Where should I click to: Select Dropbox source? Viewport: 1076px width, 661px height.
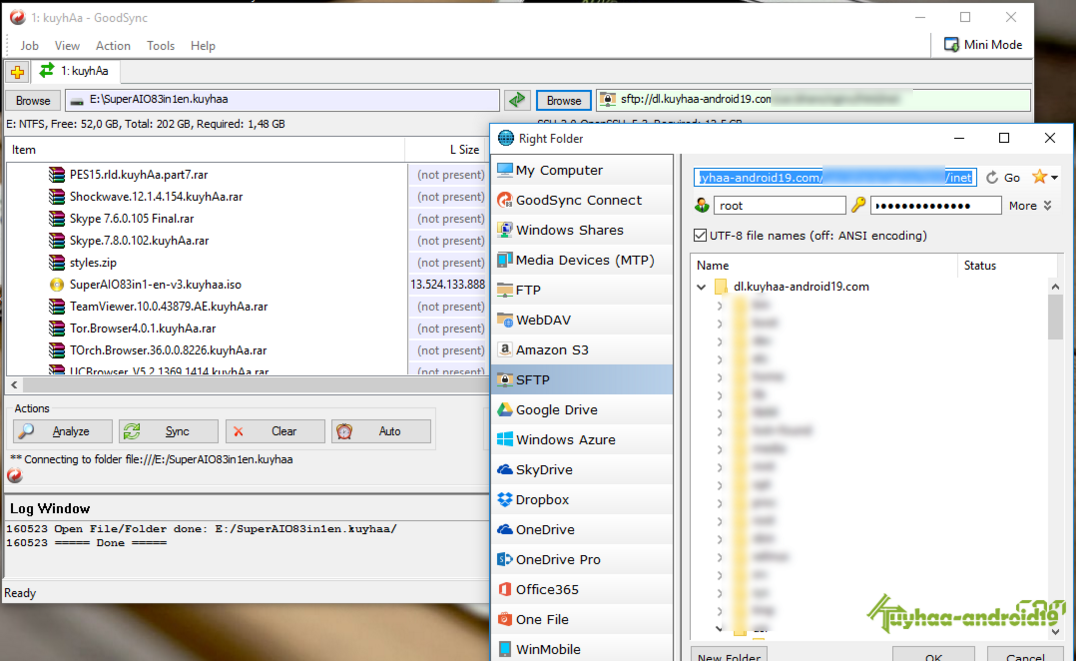583,500
